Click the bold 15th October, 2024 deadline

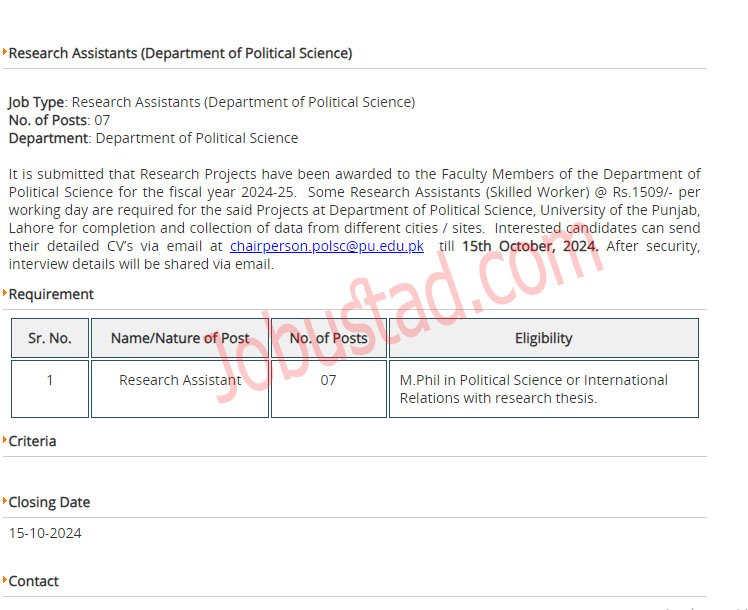(530, 246)
